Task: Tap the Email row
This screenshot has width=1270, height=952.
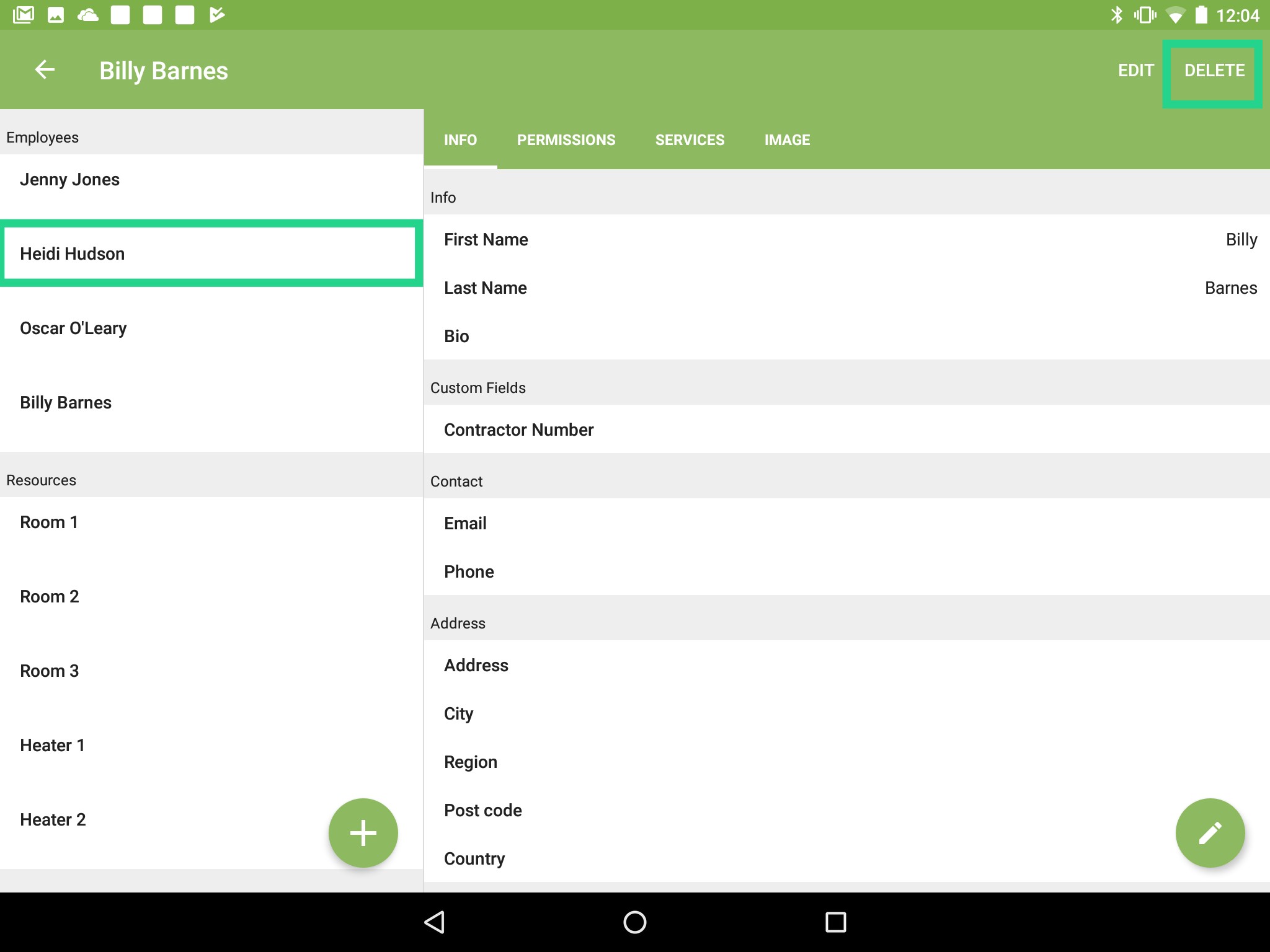Action: click(847, 523)
